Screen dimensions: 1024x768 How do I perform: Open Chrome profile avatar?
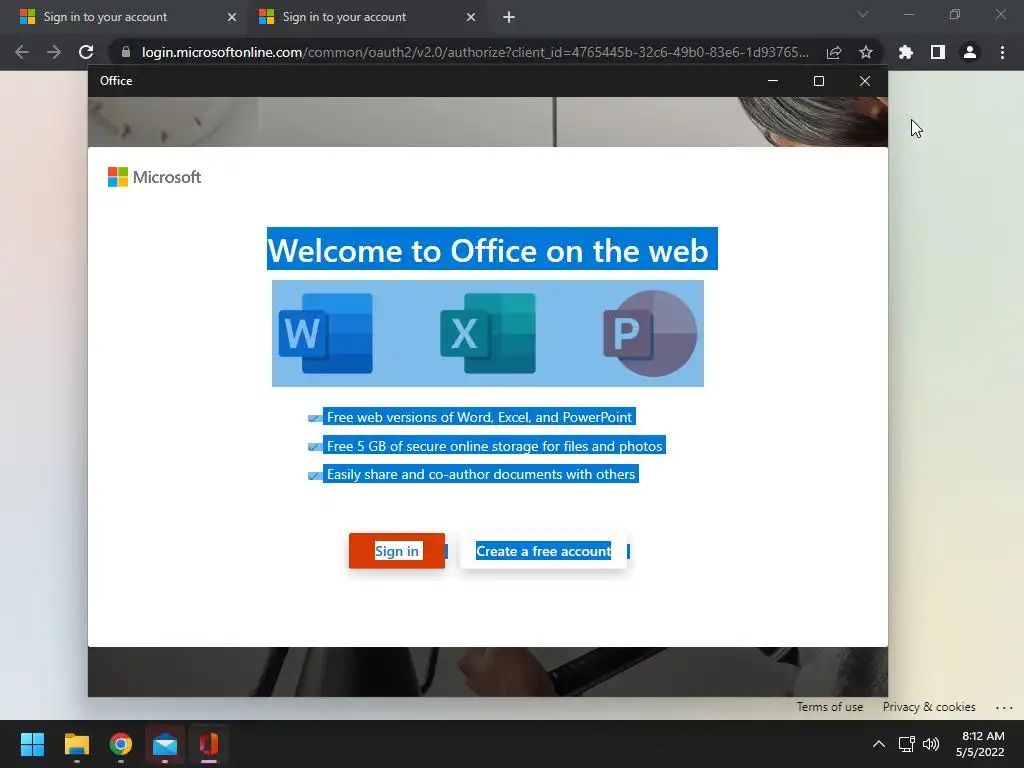970,52
